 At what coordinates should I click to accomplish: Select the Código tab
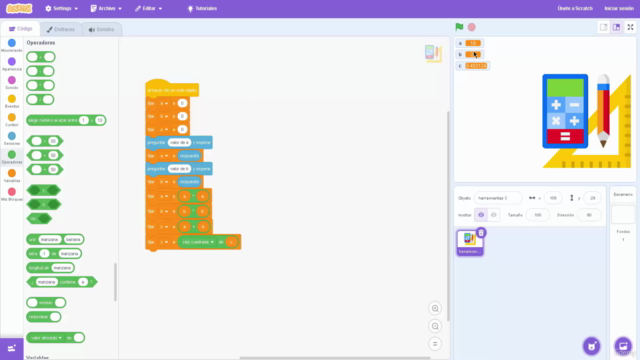[x=20, y=29]
